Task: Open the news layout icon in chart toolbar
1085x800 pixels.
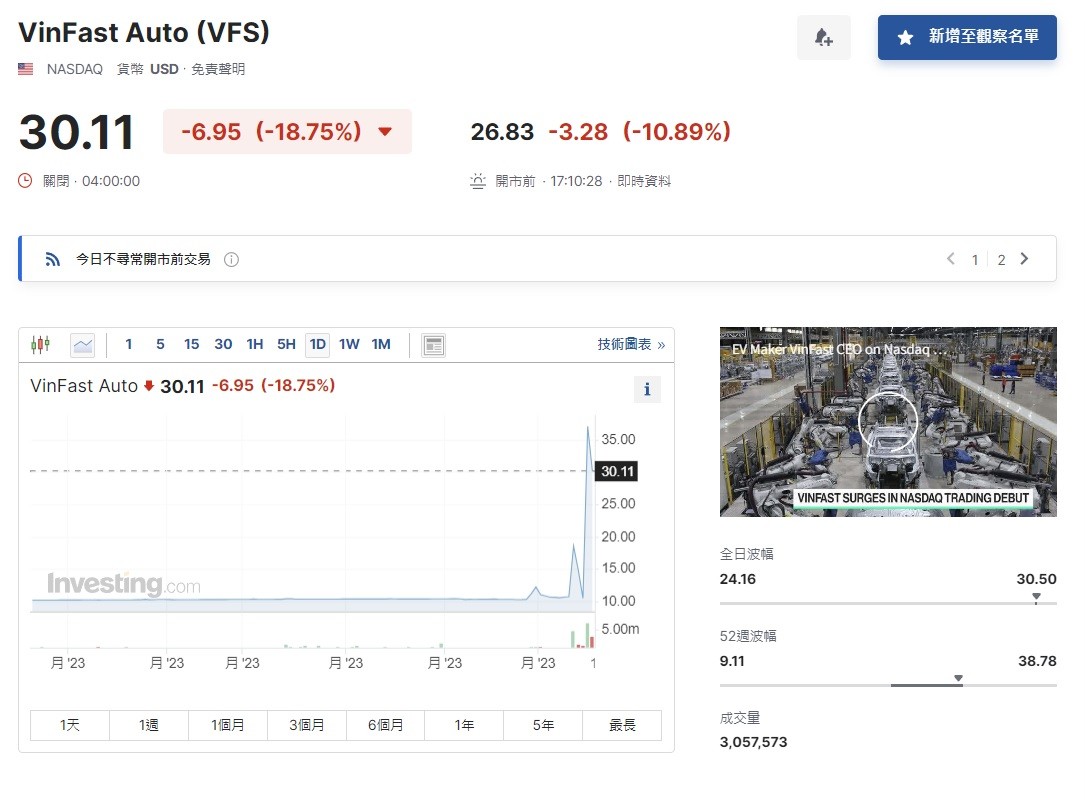Action: point(434,345)
